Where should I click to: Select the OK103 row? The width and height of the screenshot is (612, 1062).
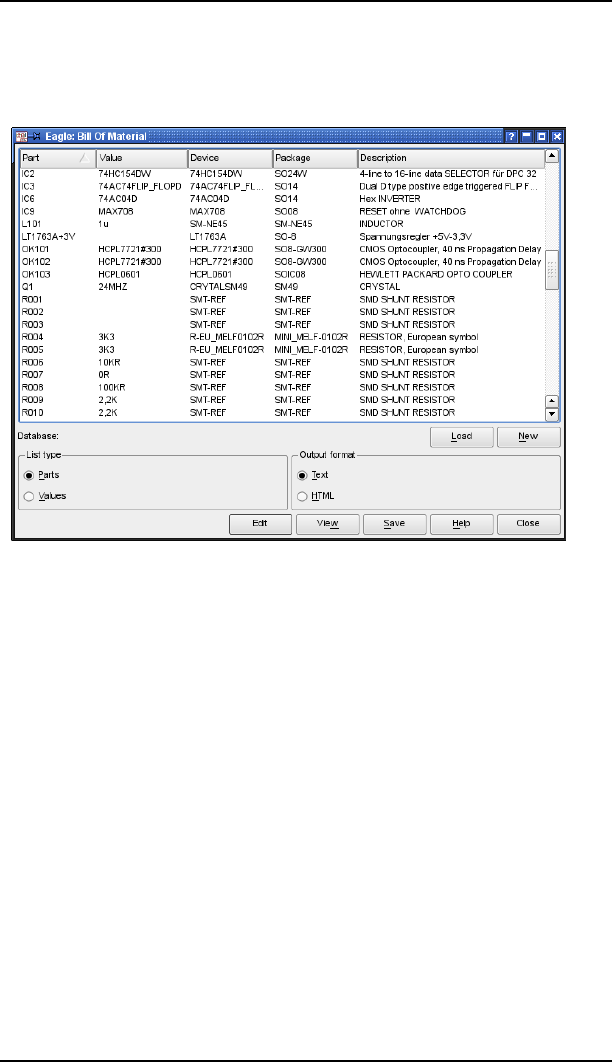(x=282, y=274)
